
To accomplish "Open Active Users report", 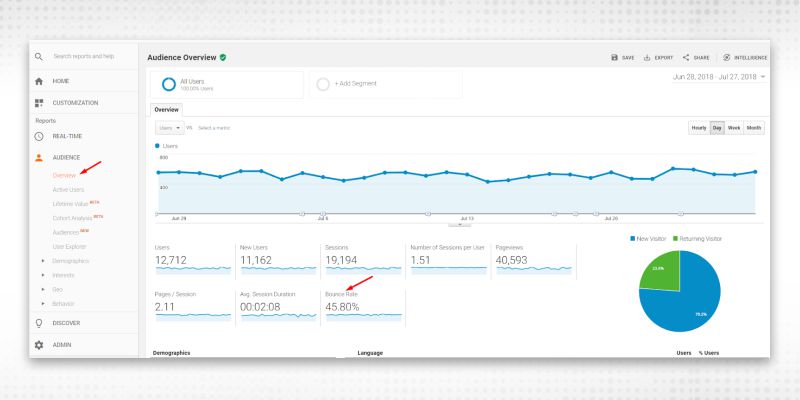I will coord(68,190).
